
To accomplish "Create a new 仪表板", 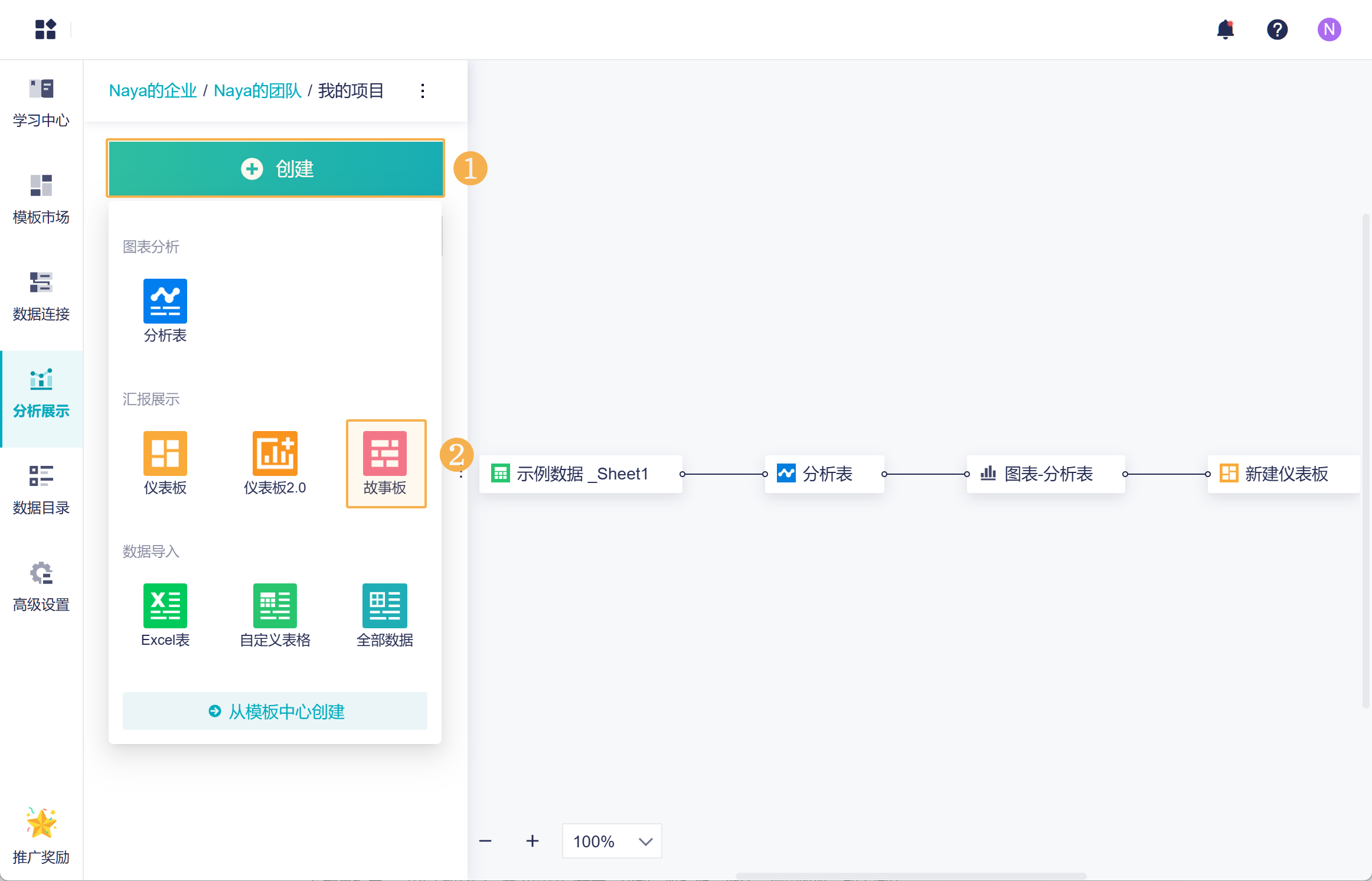I will click(165, 464).
